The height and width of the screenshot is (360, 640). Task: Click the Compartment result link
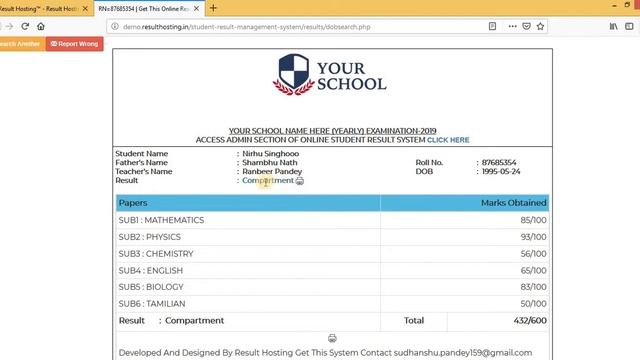(268, 180)
